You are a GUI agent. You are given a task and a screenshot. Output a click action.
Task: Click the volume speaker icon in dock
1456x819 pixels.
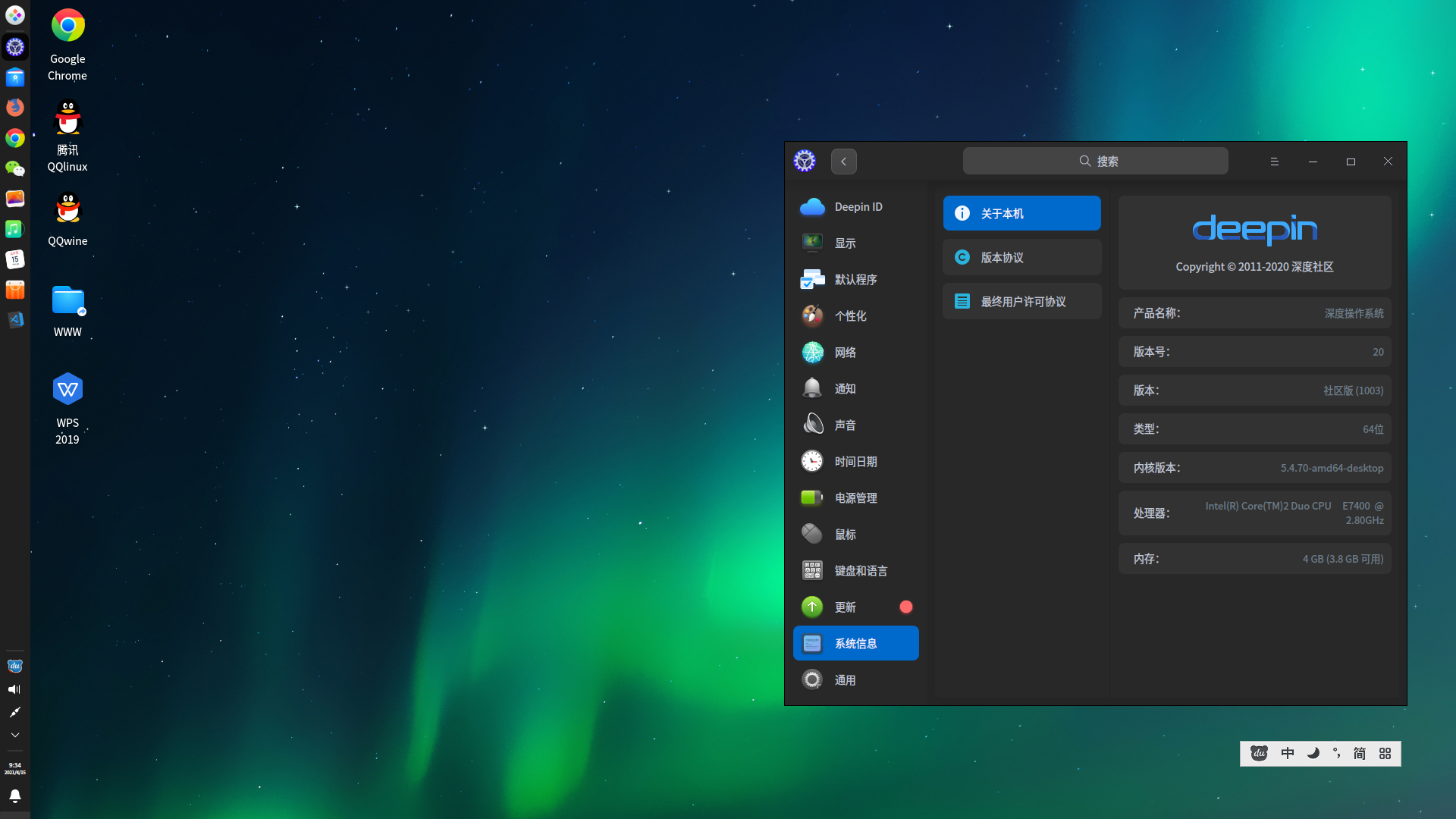coord(14,689)
